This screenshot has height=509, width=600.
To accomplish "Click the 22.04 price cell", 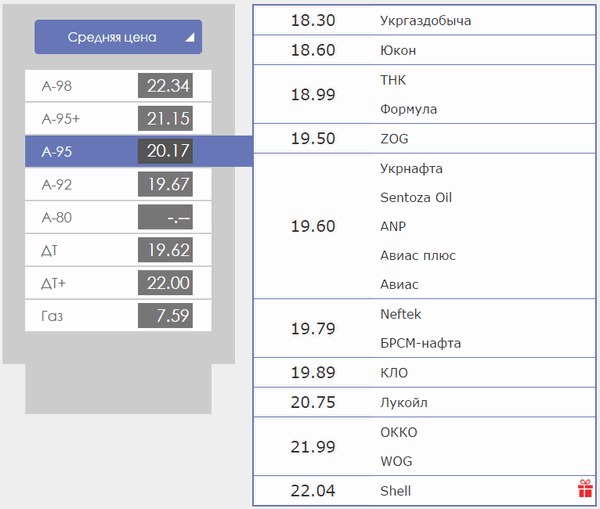I will 313,491.
